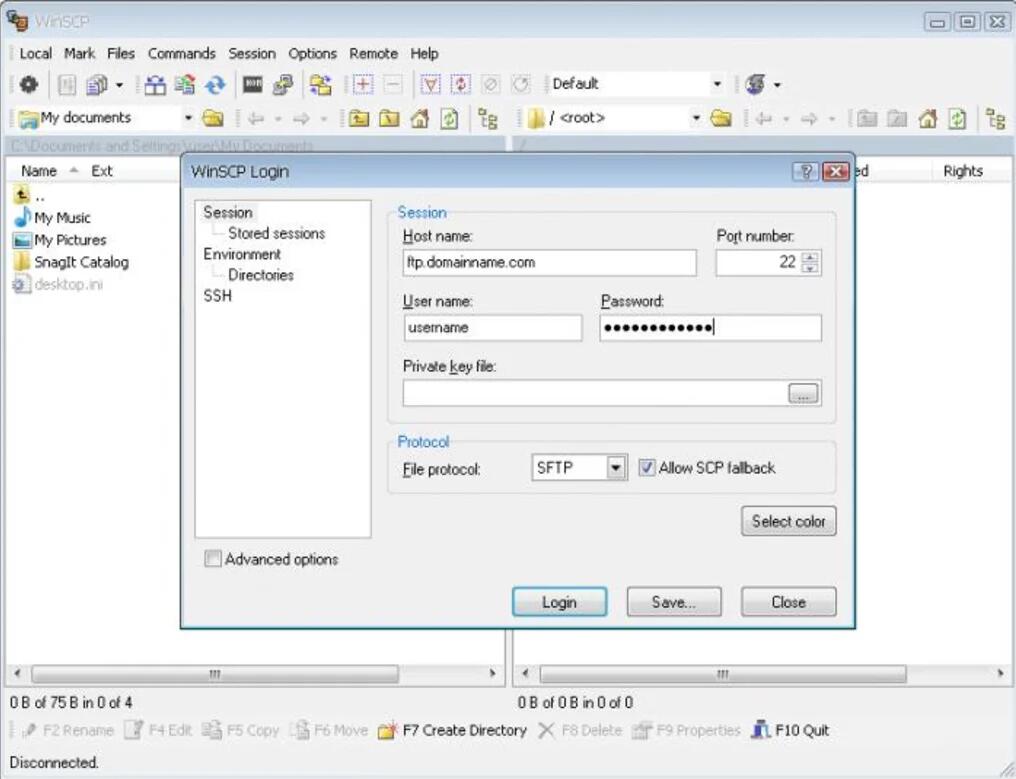Open the Default transfer settings dropdown
This screenshot has width=1016, height=779.
pos(717,83)
